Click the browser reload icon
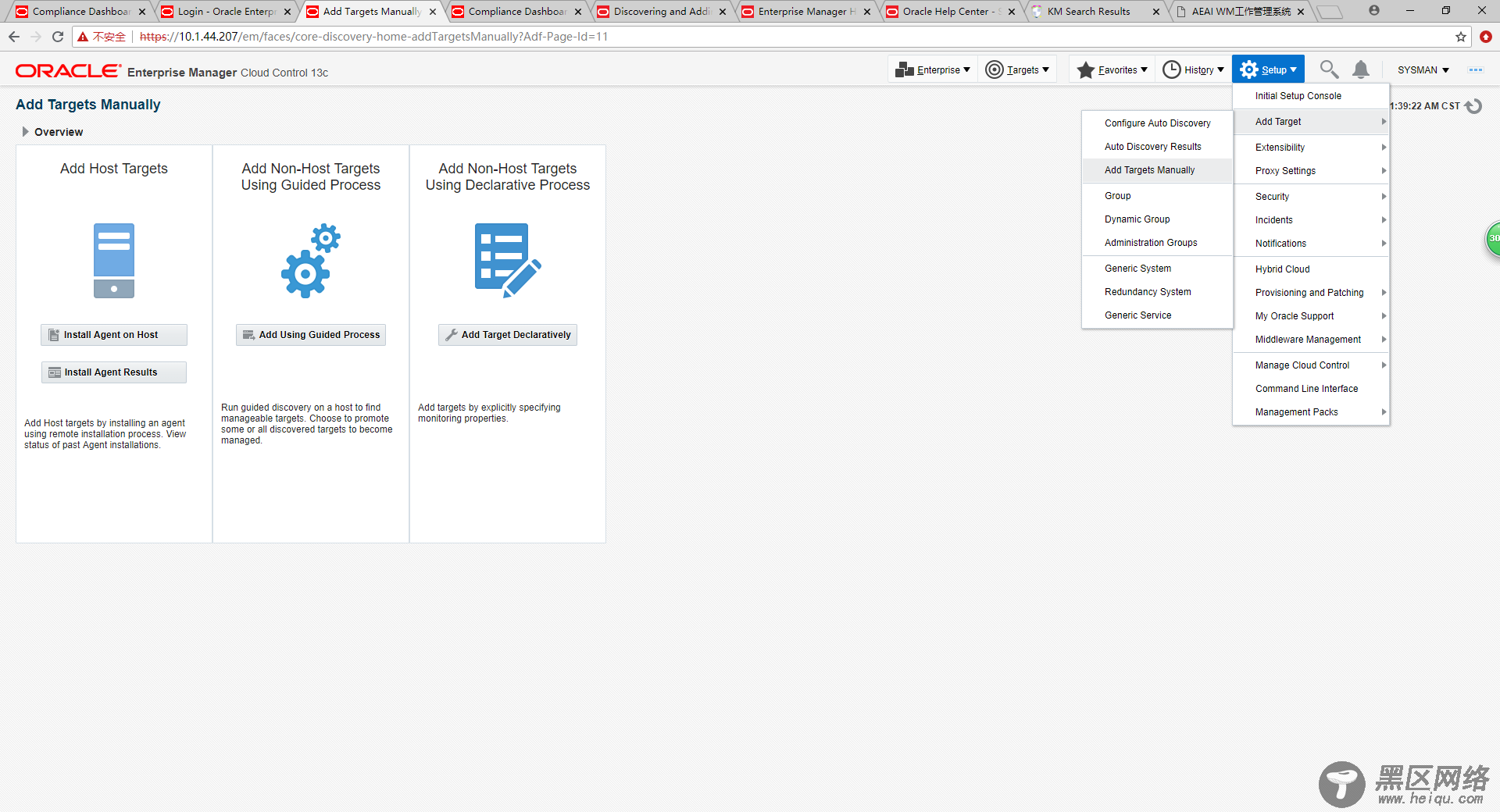 click(58, 37)
